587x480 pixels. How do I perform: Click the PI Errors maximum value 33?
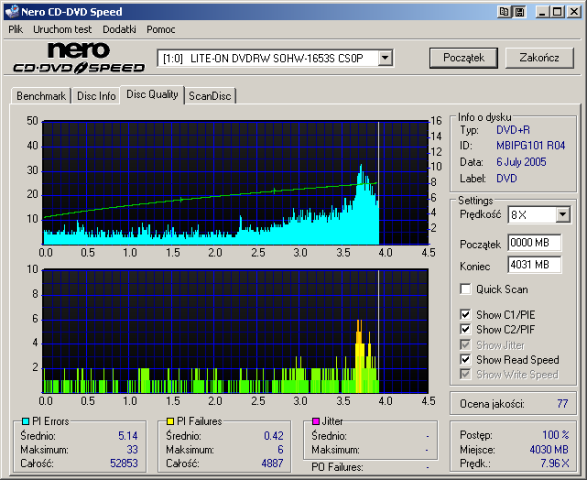(132, 449)
